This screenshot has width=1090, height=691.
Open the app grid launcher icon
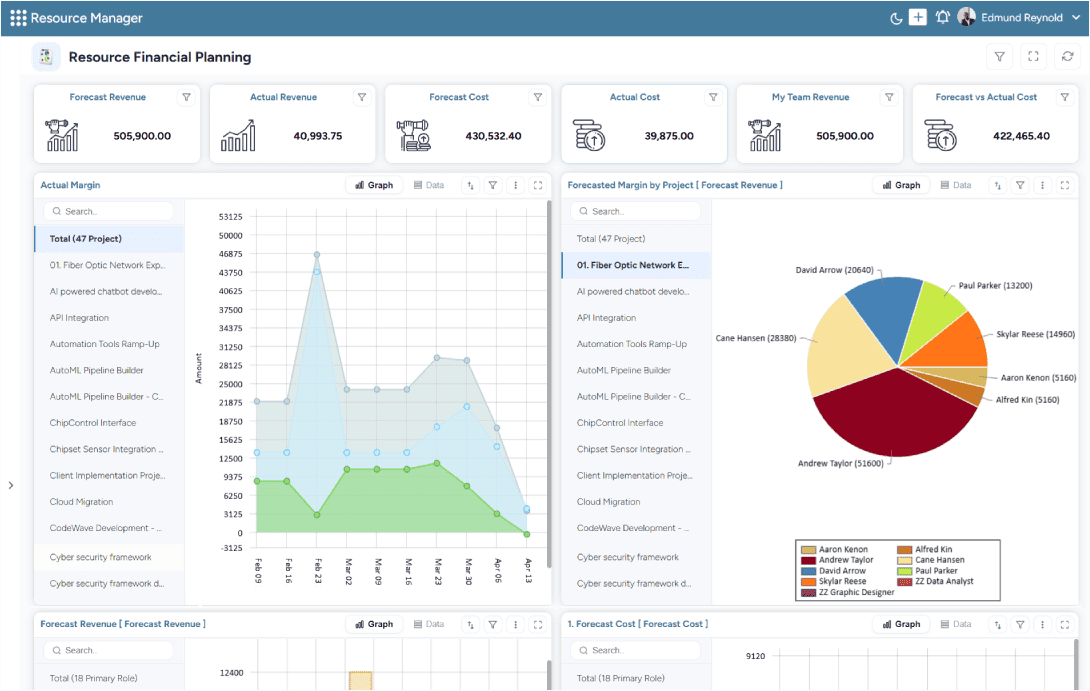pyautogui.click(x=18, y=18)
